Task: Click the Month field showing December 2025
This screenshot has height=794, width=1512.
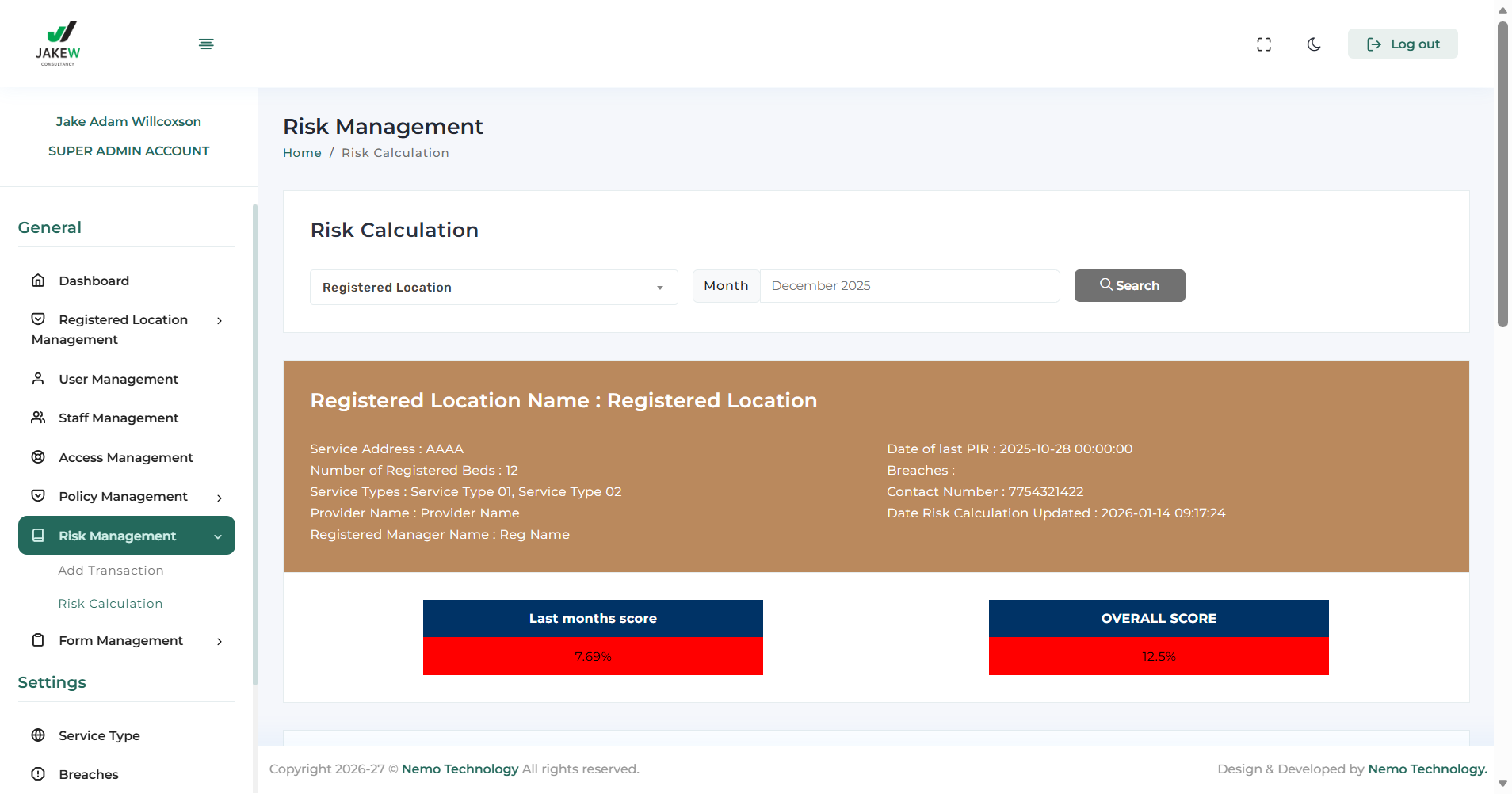Action: tap(909, 286)
